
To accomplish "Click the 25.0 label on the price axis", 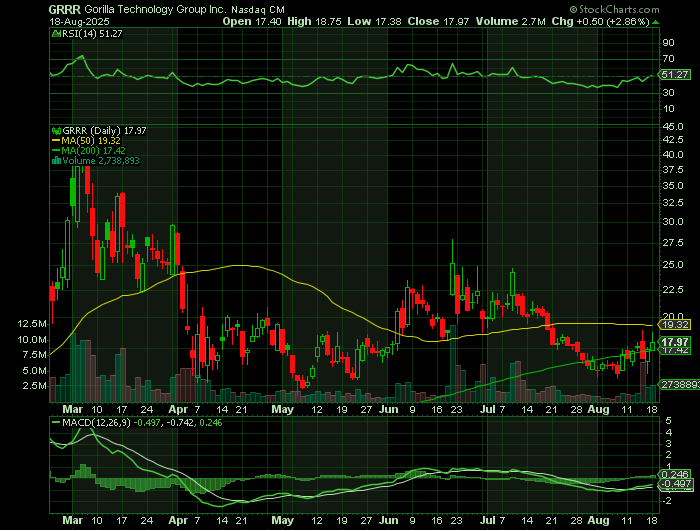I will pos(673,265).
